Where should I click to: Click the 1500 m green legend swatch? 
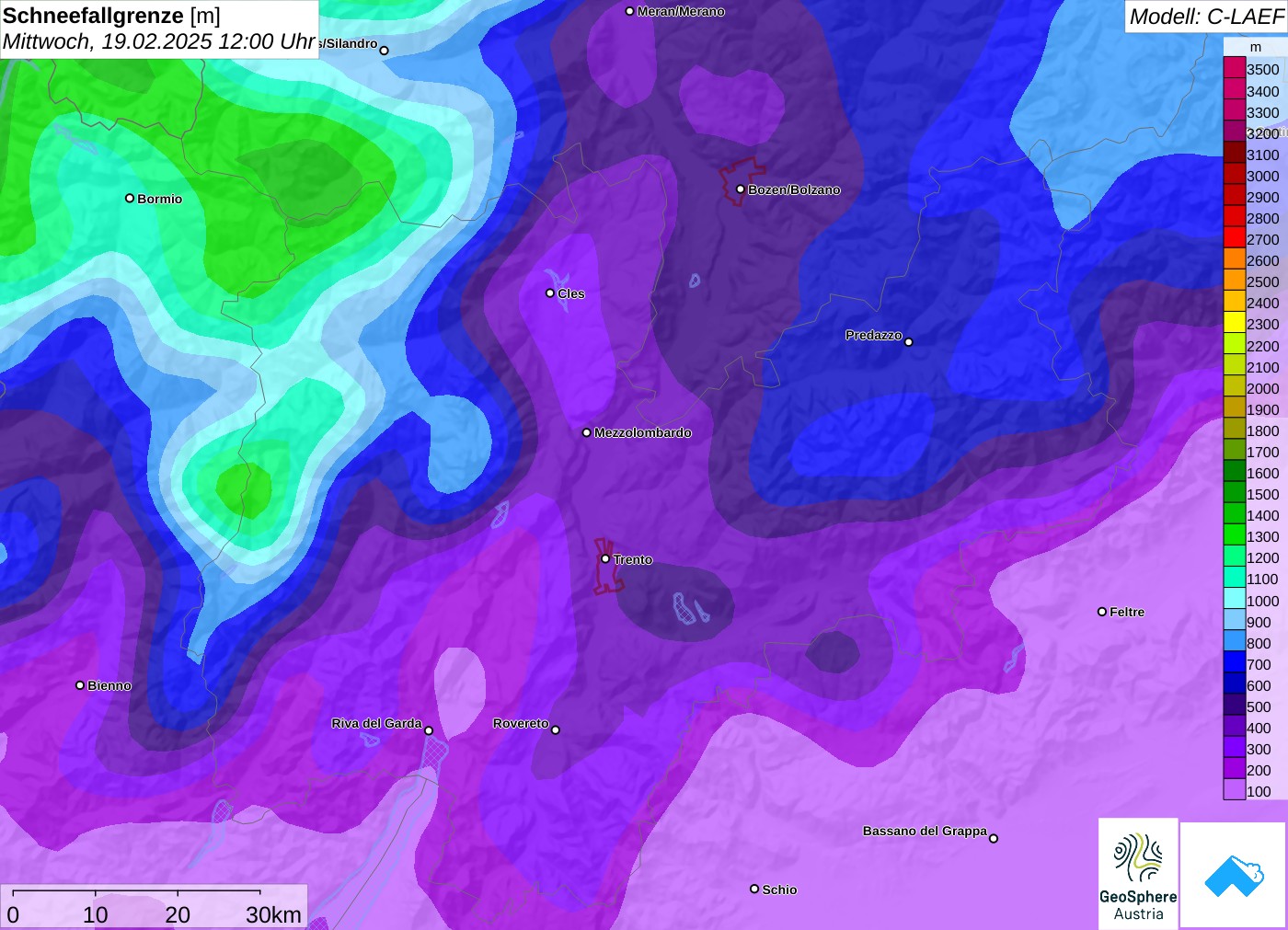point(1235,493)
